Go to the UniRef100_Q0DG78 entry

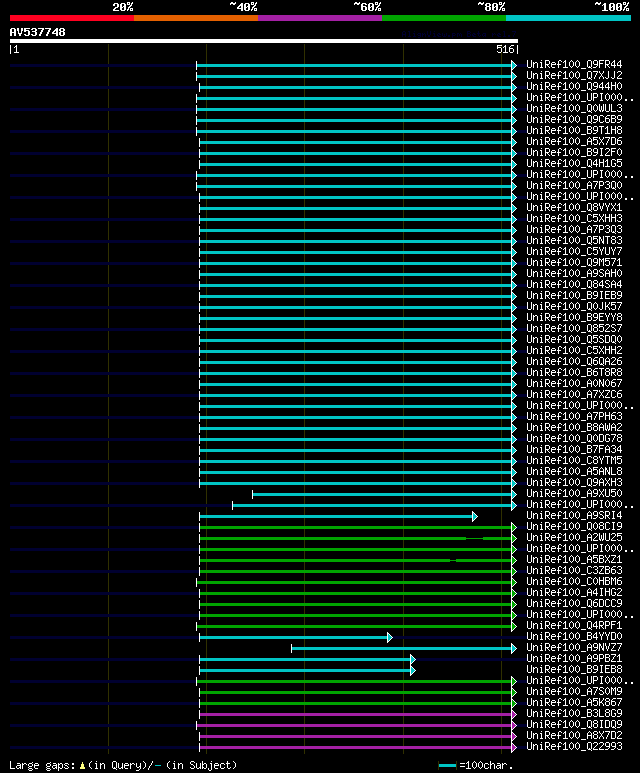574,438
